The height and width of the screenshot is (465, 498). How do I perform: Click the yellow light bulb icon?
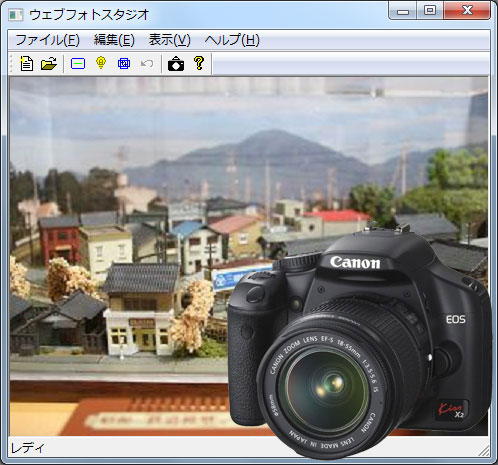point(101,63)
